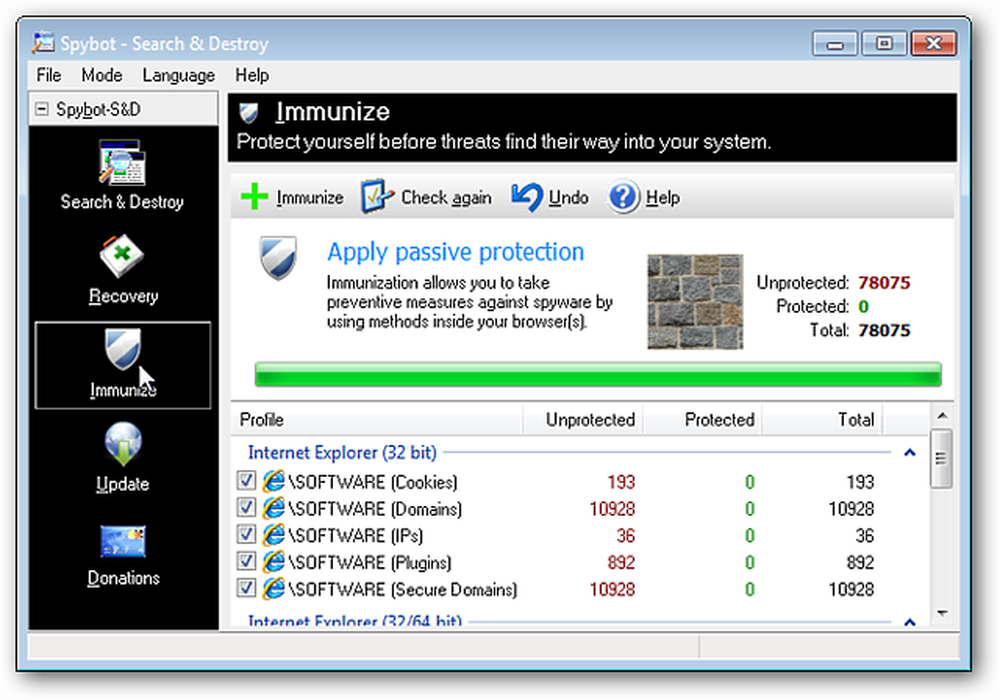Image resolution: width=1000 pixels, height=700 pixels.
Task: Click the vertical scrollbar thumb of the list
Action: [941, 458]
